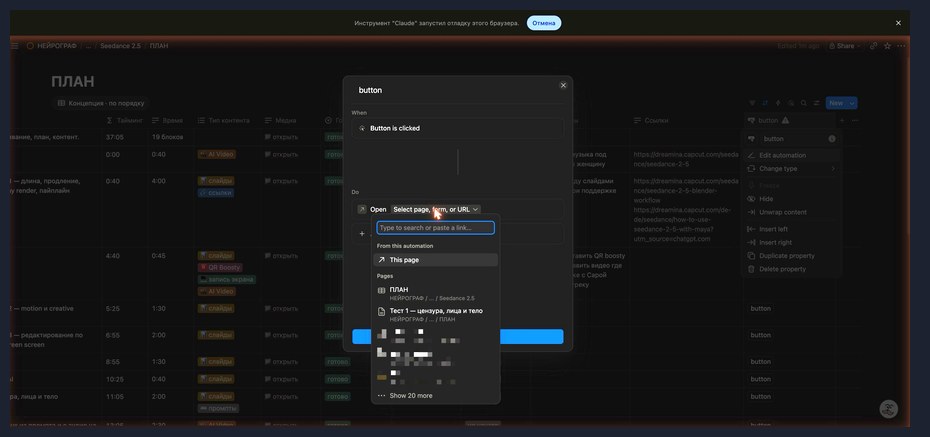Select Insert left in the property menu

[791, 229]
